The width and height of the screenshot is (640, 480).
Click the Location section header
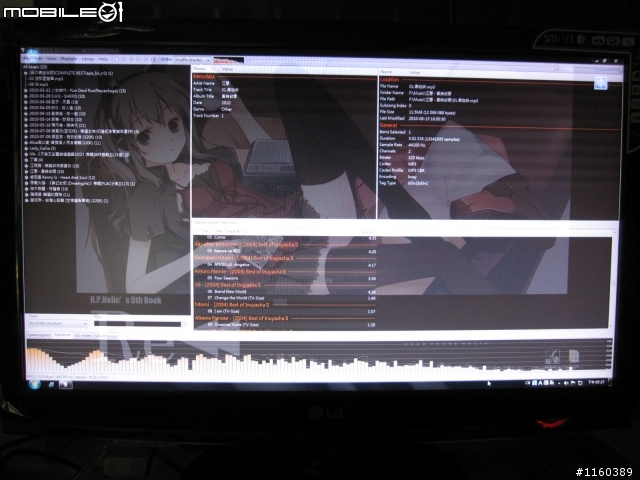pyautogui.click(x=389, y=80)
